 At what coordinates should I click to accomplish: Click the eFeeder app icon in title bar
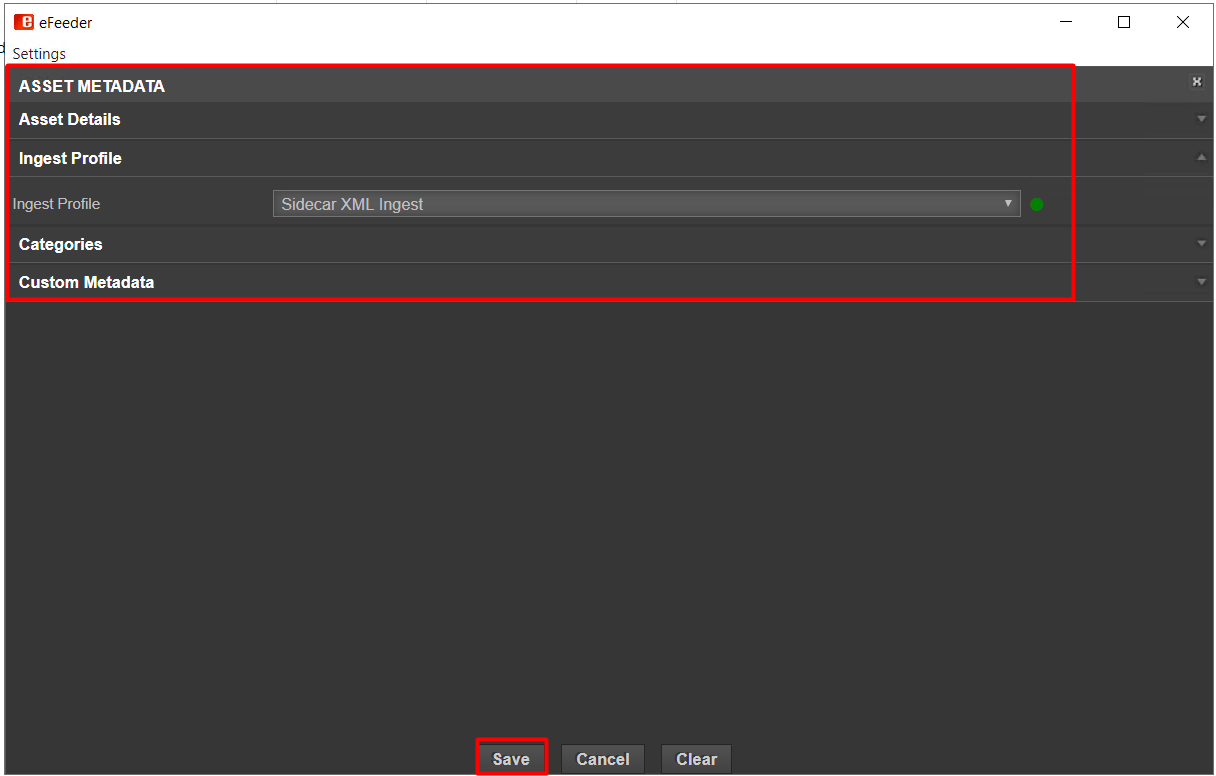click(23, 22)
